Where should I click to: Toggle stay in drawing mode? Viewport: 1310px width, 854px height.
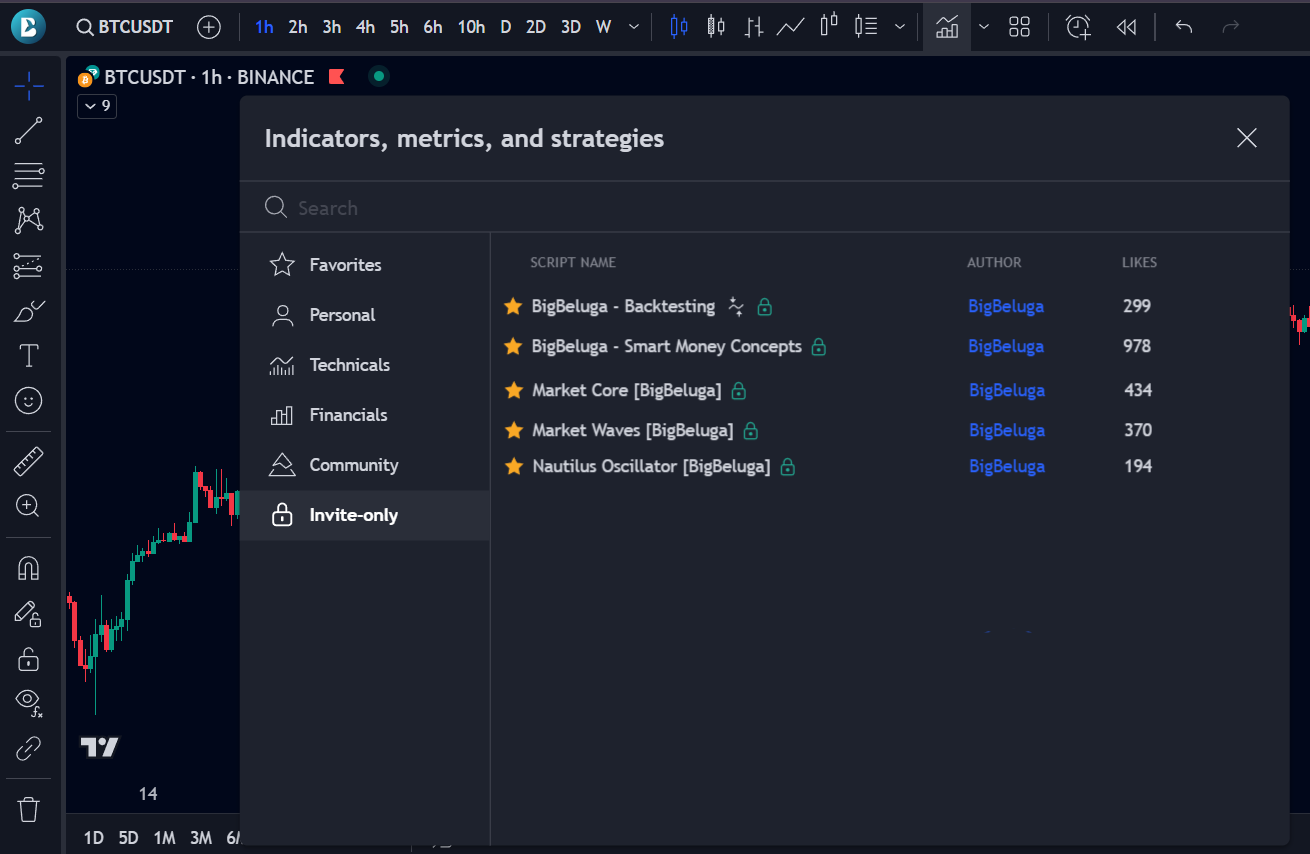[x=29, y=613]
